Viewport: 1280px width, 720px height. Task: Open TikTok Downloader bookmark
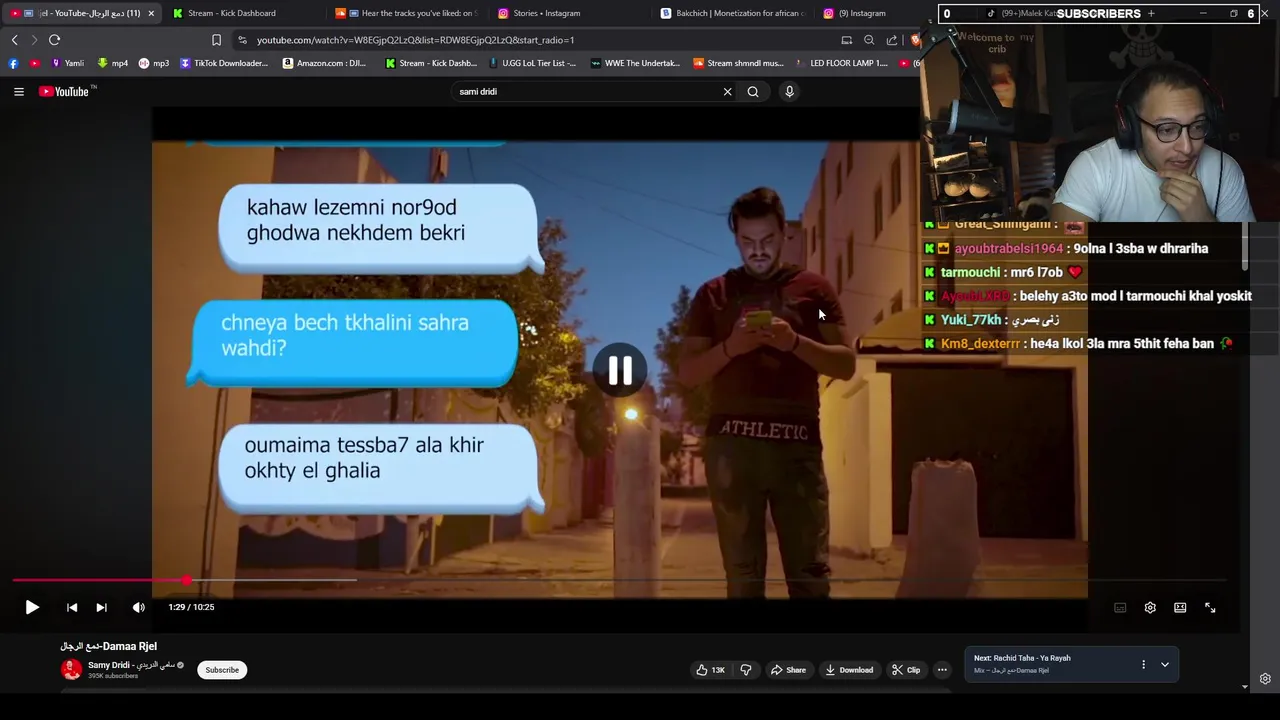pos(224,63)
